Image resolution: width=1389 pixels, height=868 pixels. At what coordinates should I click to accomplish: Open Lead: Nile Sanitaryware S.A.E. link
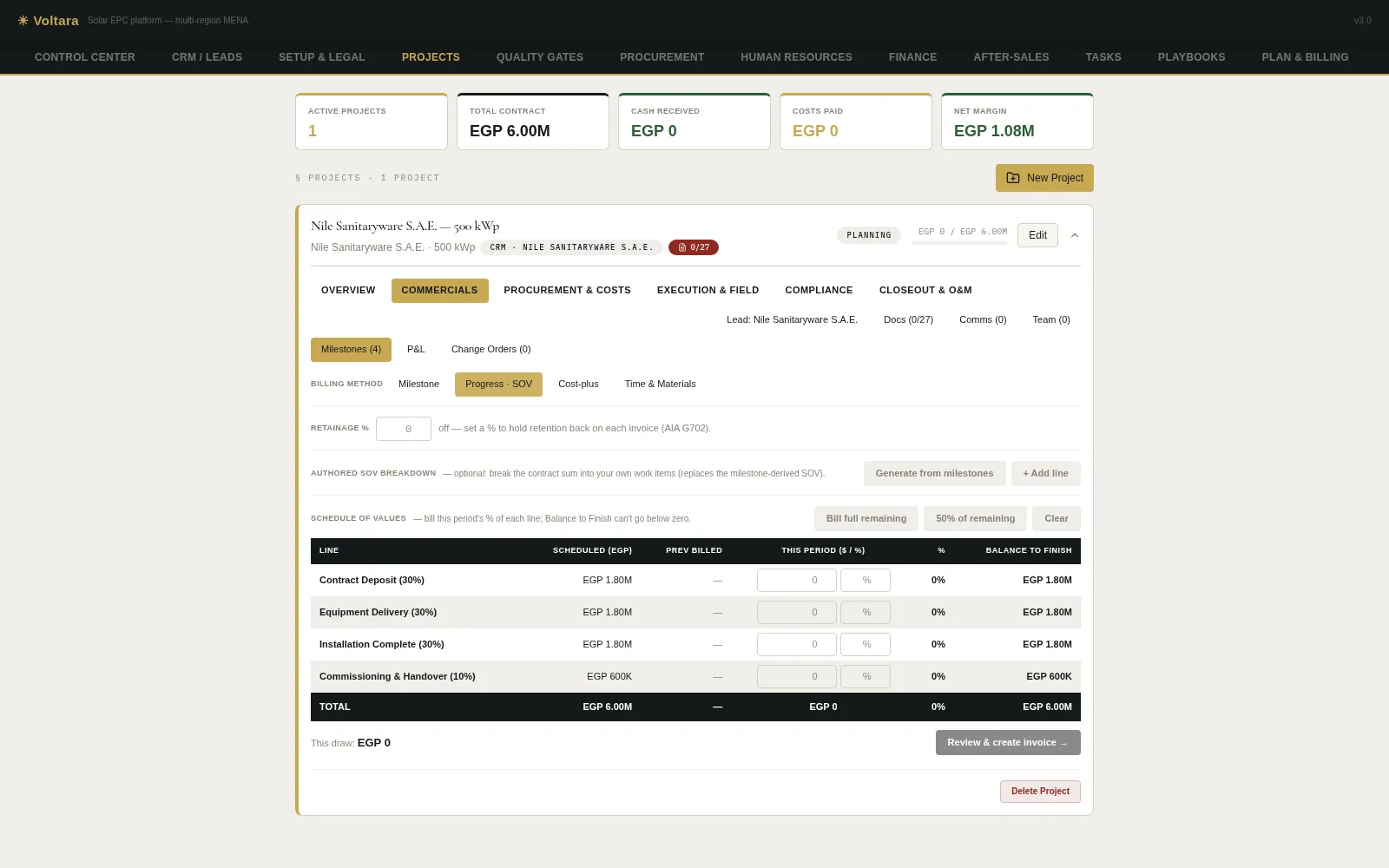[792, 320]
